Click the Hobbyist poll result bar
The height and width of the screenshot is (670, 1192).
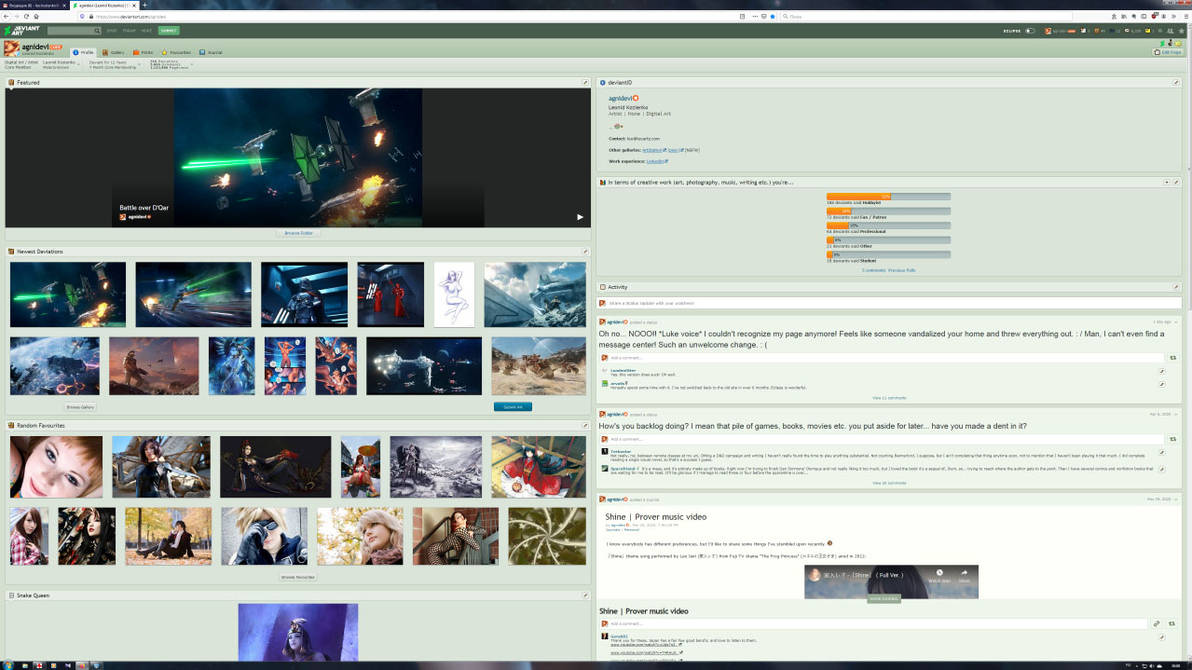coord(889,196)
